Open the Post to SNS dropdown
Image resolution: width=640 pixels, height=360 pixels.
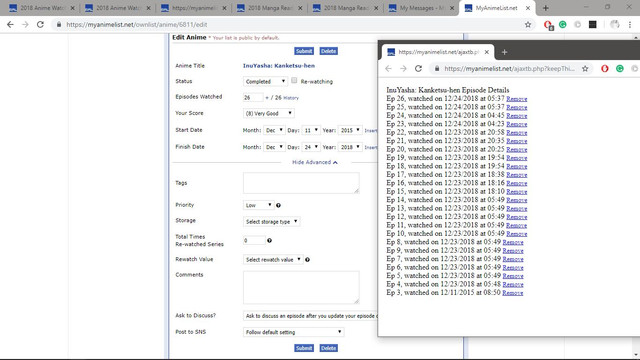[293, 332]
